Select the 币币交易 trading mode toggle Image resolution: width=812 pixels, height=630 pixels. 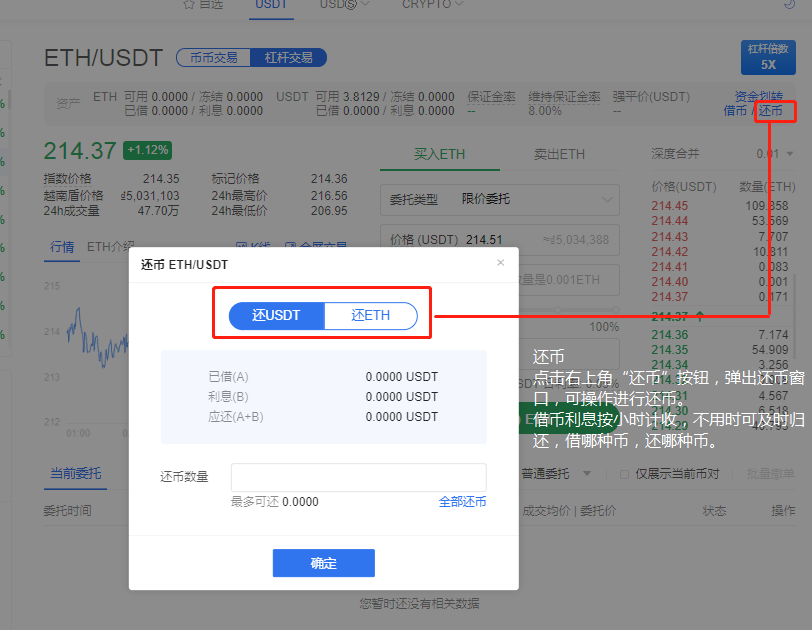click(212, 58)
